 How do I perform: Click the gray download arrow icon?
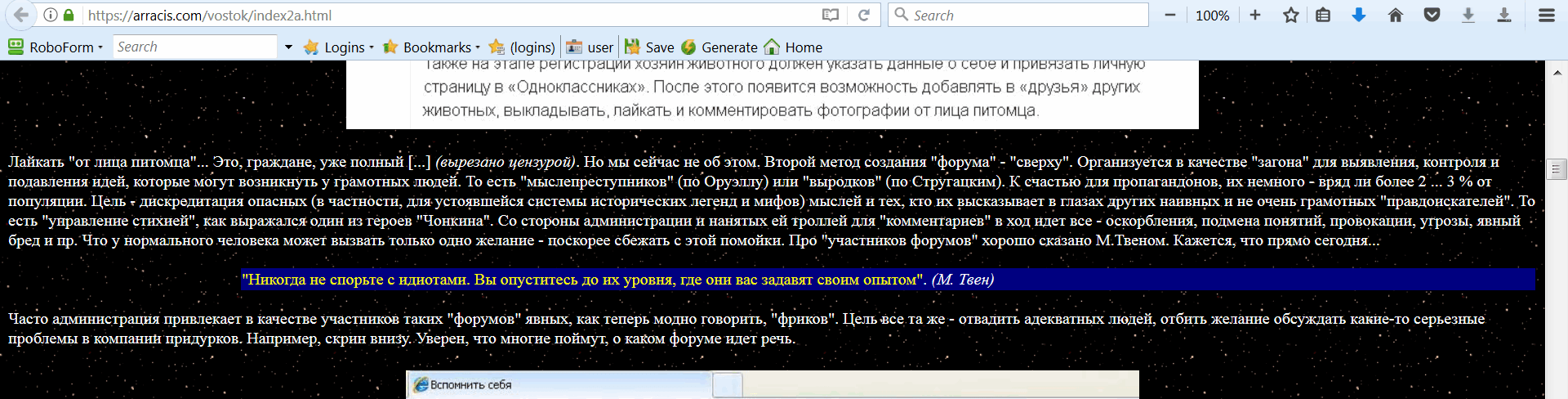1468,15
